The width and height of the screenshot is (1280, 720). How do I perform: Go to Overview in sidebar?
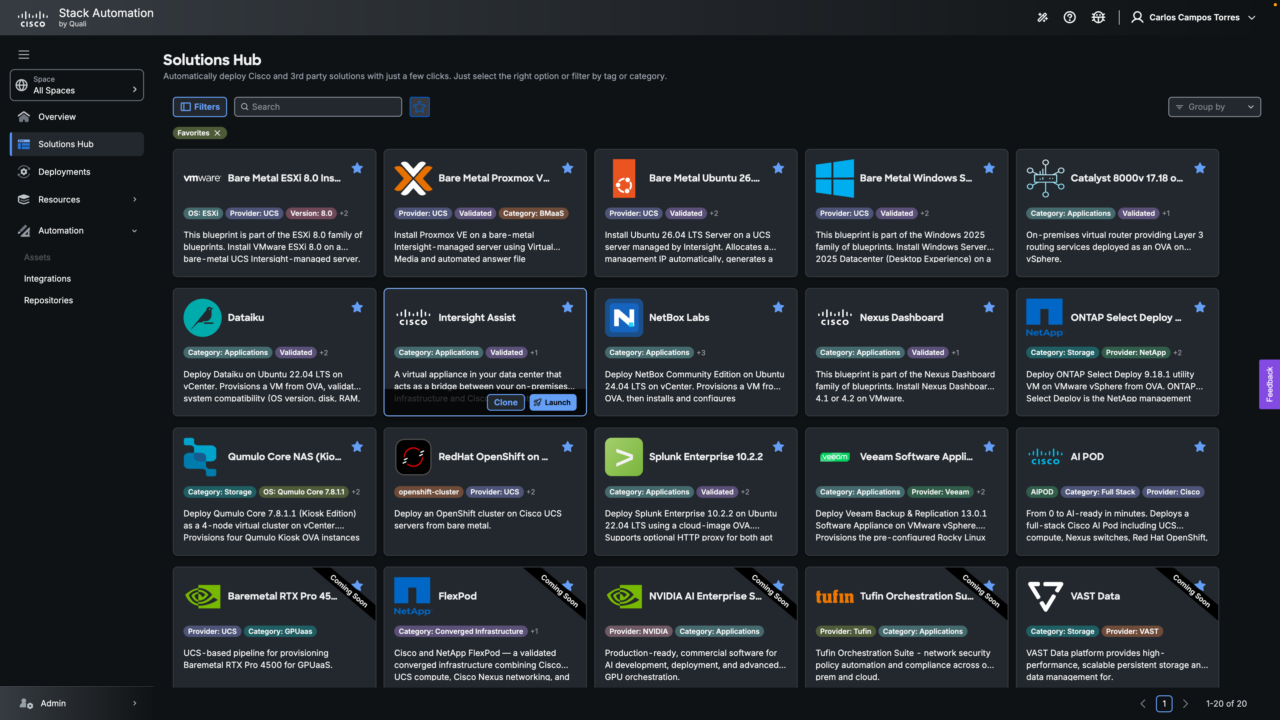pyautogui.click(x=77, y=117)
